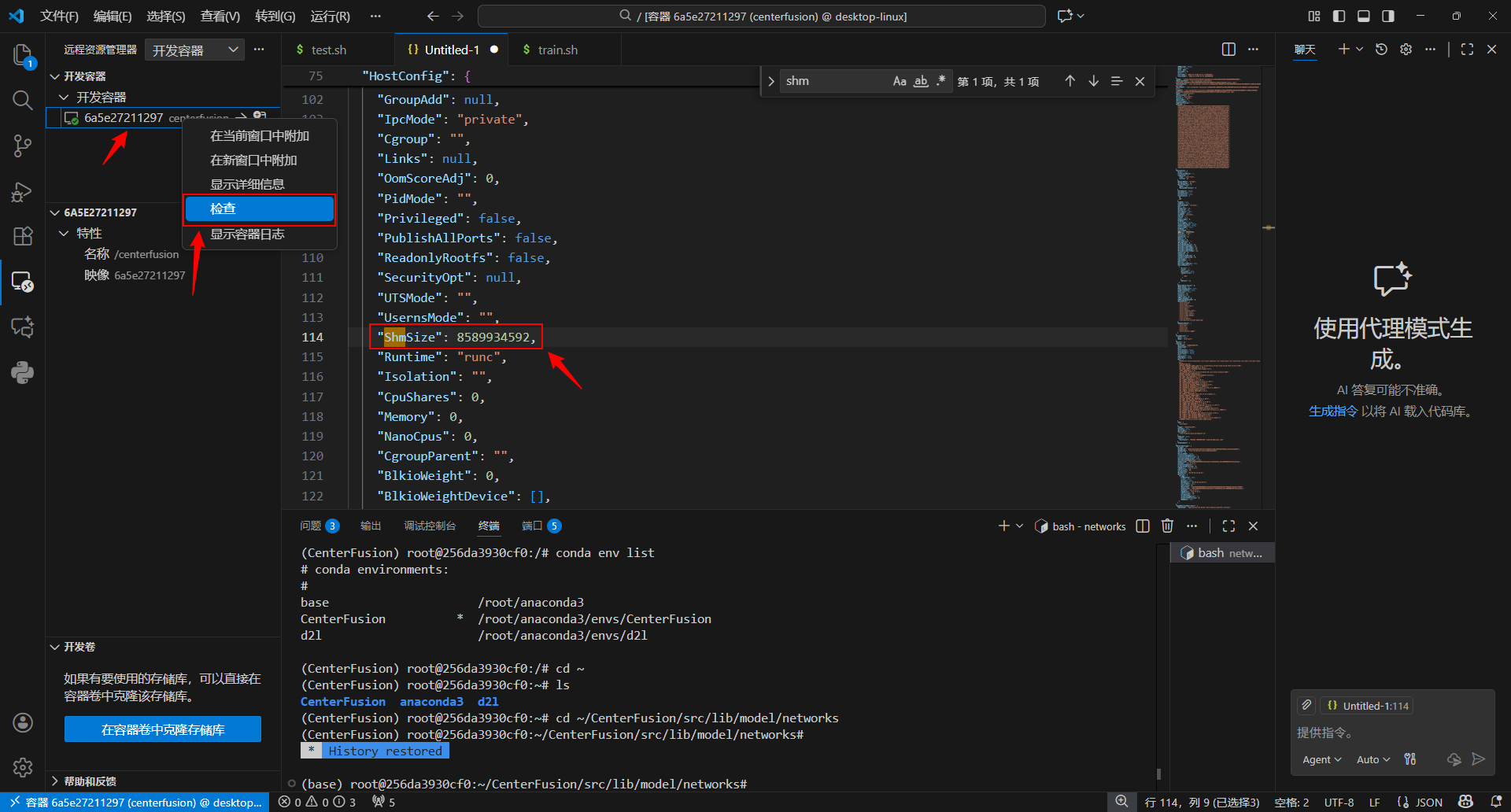This screenshot has height=812, width=1511.
Task: Split the terminal
Action: click(1143, 526)
